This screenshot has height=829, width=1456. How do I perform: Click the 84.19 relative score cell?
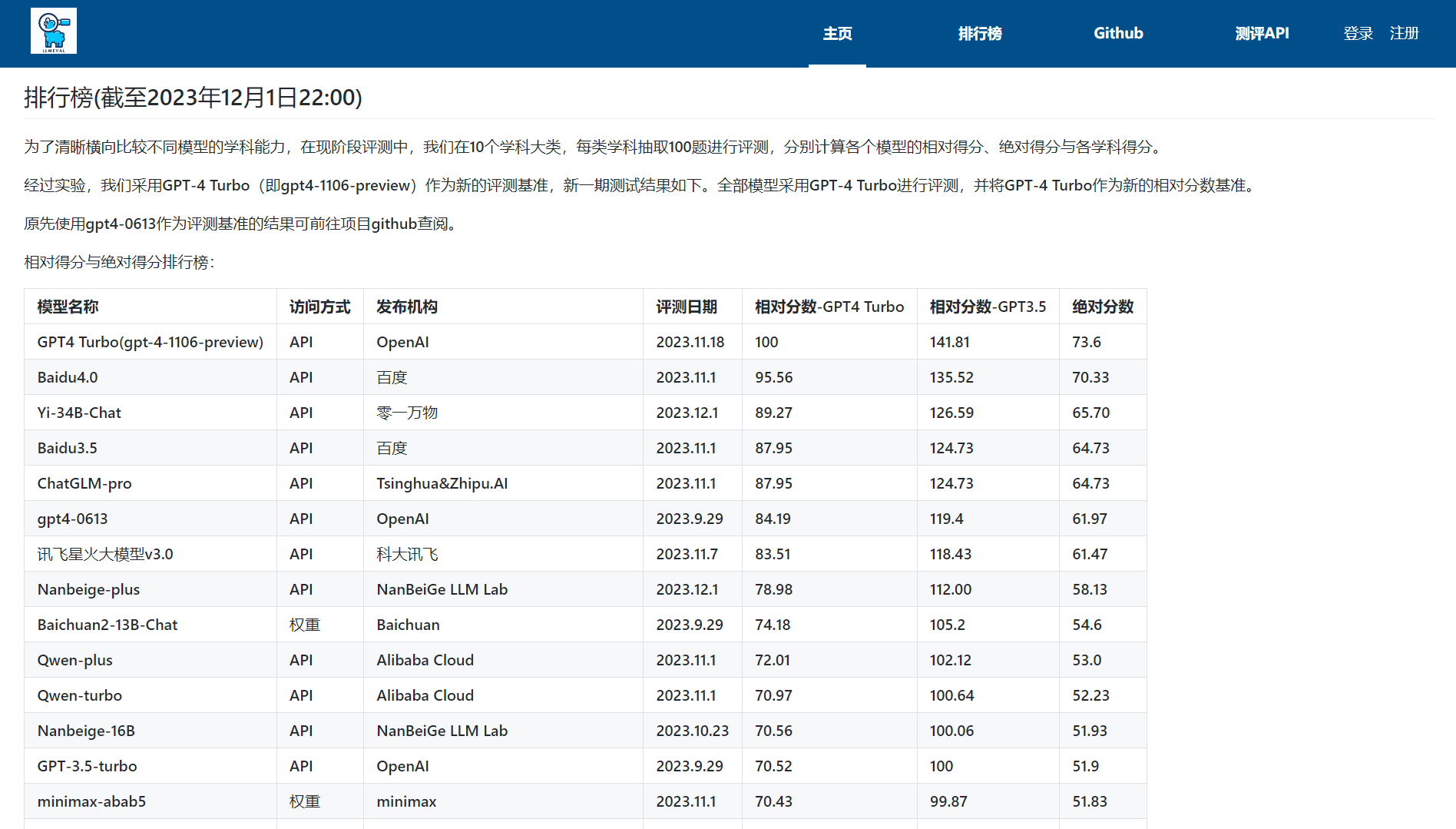coord(829,519)
